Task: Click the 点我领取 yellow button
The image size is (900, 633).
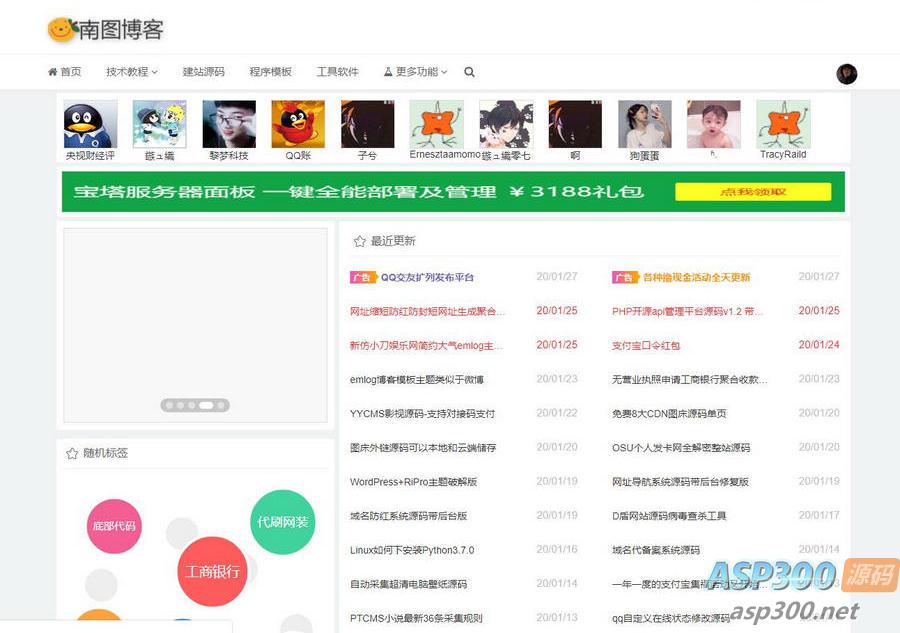Action: click(753, 192)
